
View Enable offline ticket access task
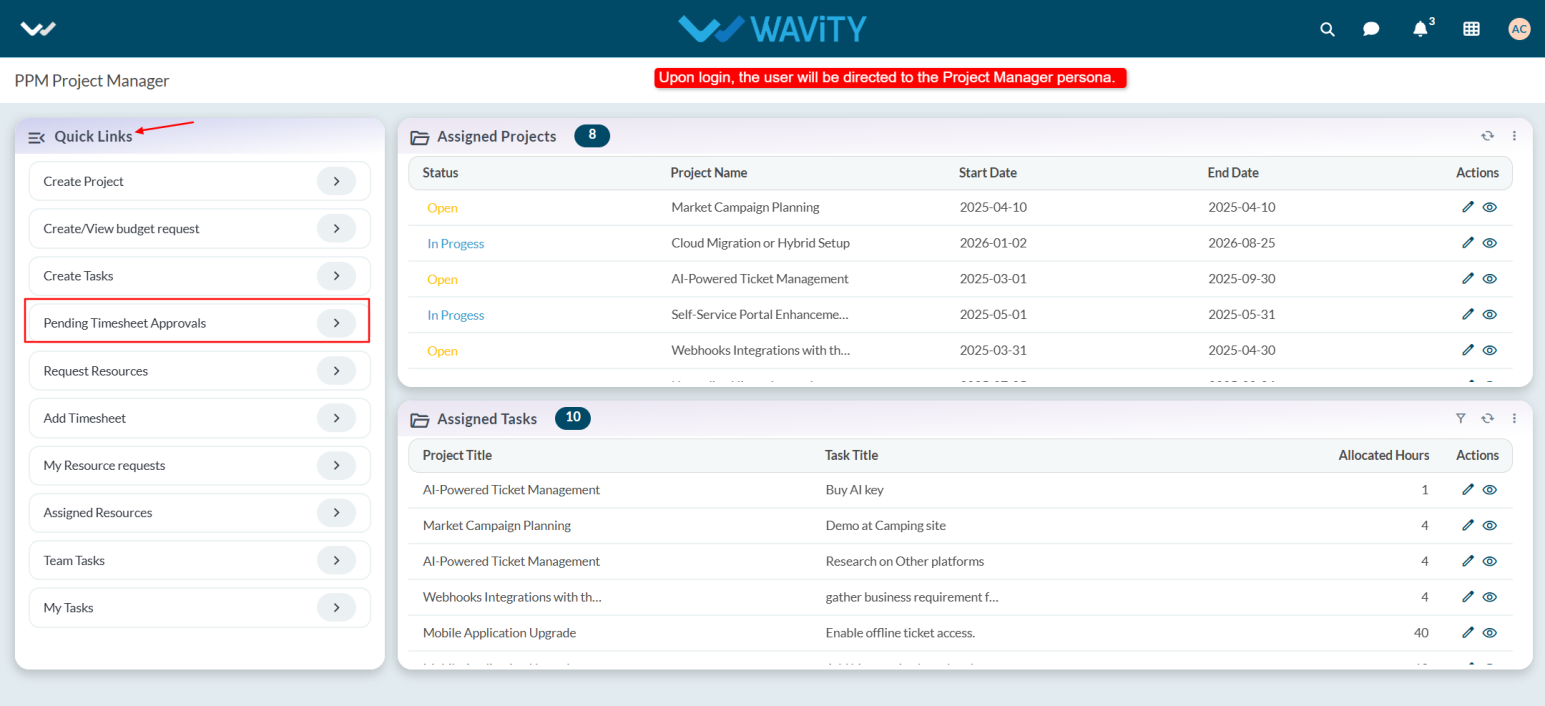pos(1489,633)
